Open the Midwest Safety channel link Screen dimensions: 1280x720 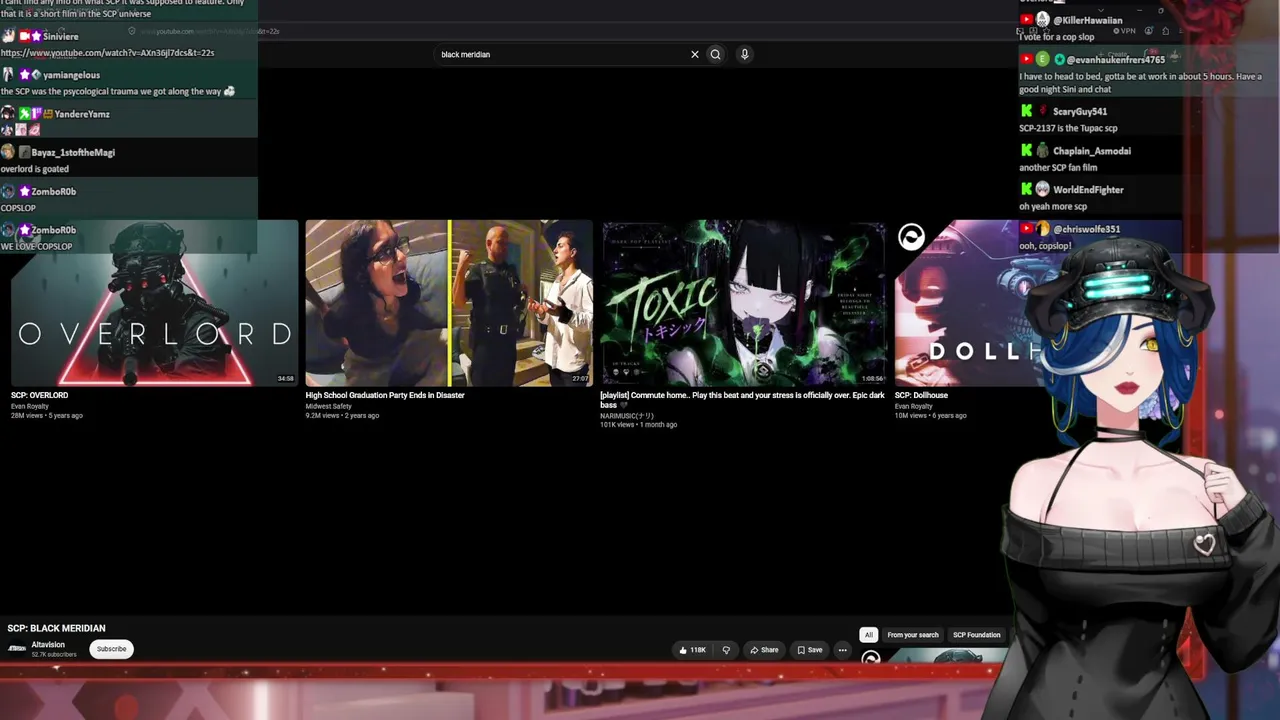[x=329, y=406]
